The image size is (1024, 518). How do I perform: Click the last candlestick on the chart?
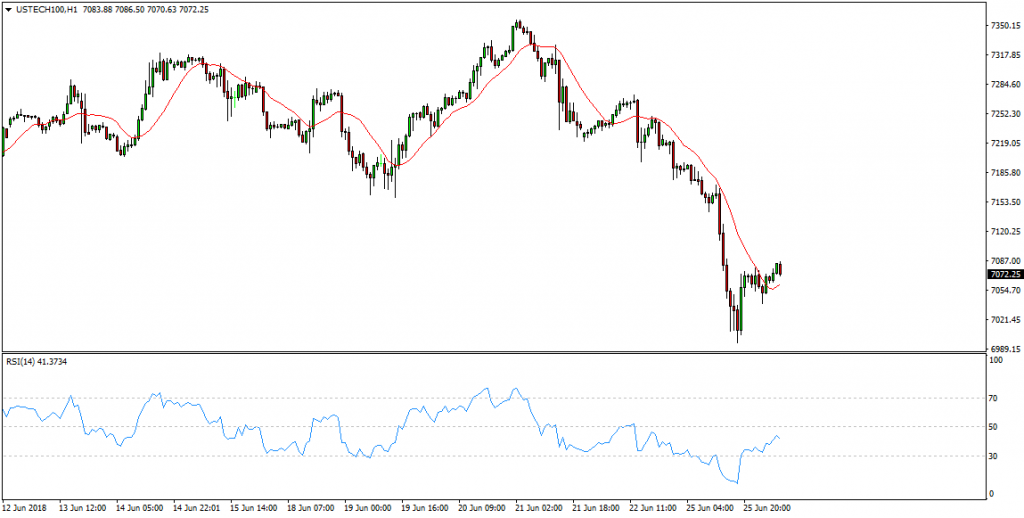(780, 269)
